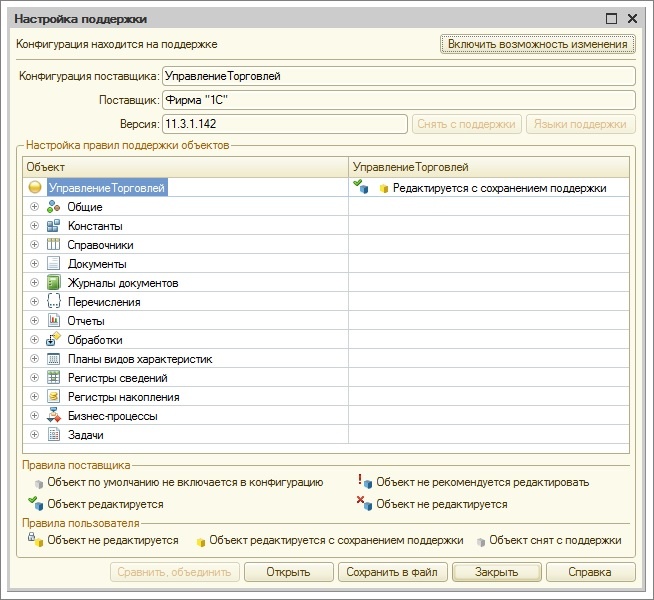Click the 'Снять с поддержки' button
Viewport: 654px width, 600px height.
(x=467, y=124)
